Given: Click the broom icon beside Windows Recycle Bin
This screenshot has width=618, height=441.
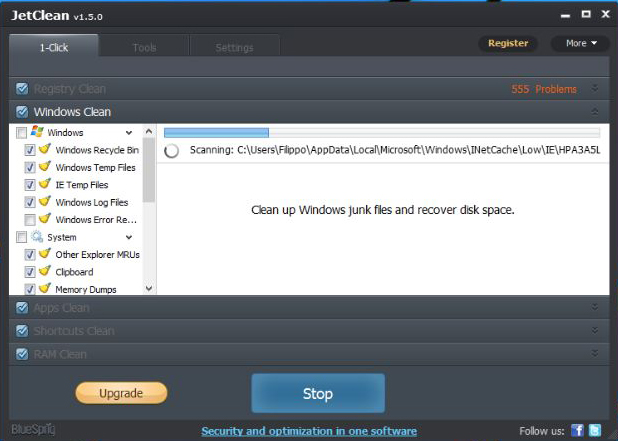Looking at the screenshot, I should coord(45,149).
